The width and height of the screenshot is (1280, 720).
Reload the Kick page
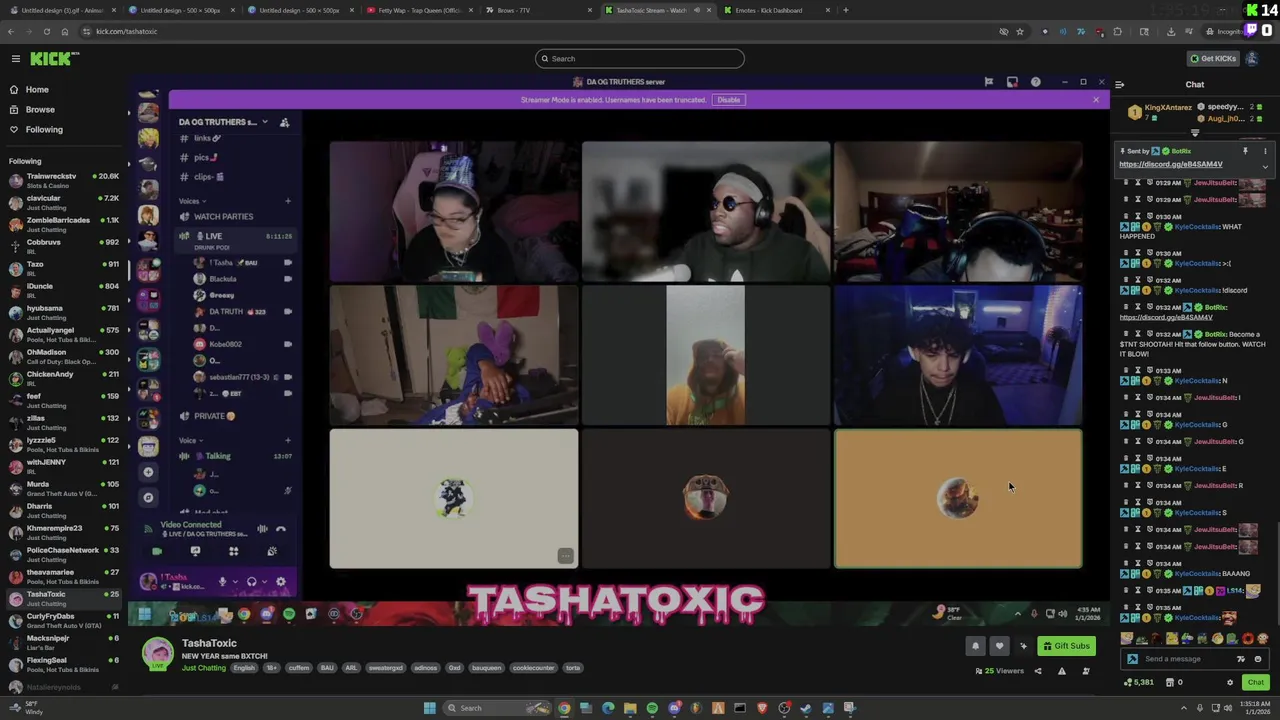coord(46,31)
